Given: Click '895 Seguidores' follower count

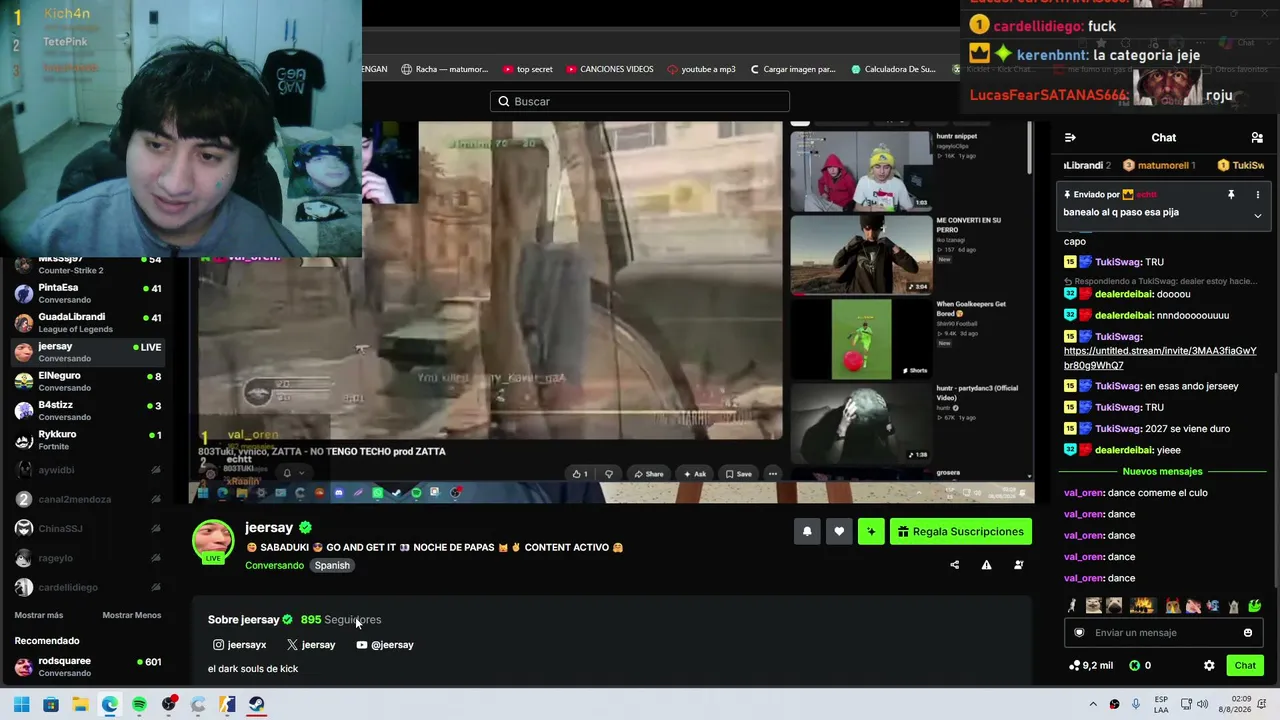Looking at the screenshot, I should point(341,620).
